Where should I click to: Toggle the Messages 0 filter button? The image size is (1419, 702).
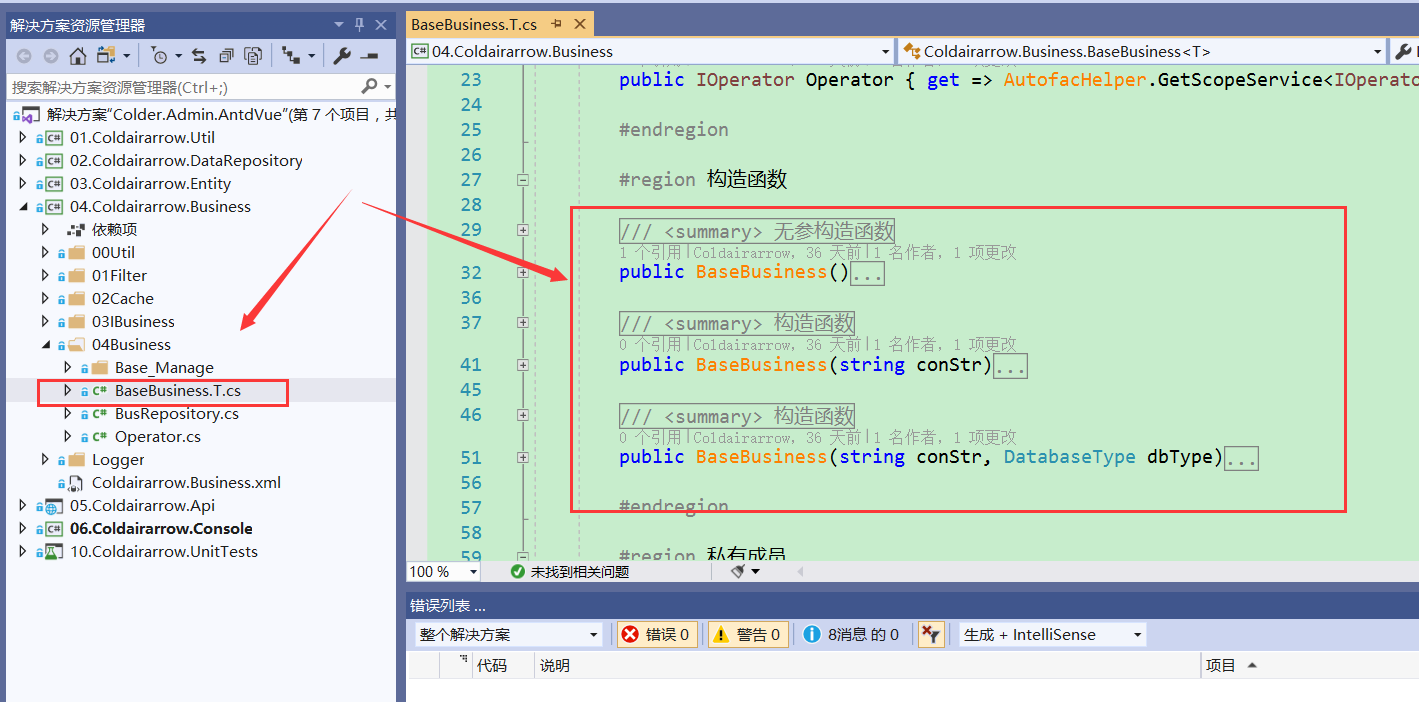click(851, 634)
